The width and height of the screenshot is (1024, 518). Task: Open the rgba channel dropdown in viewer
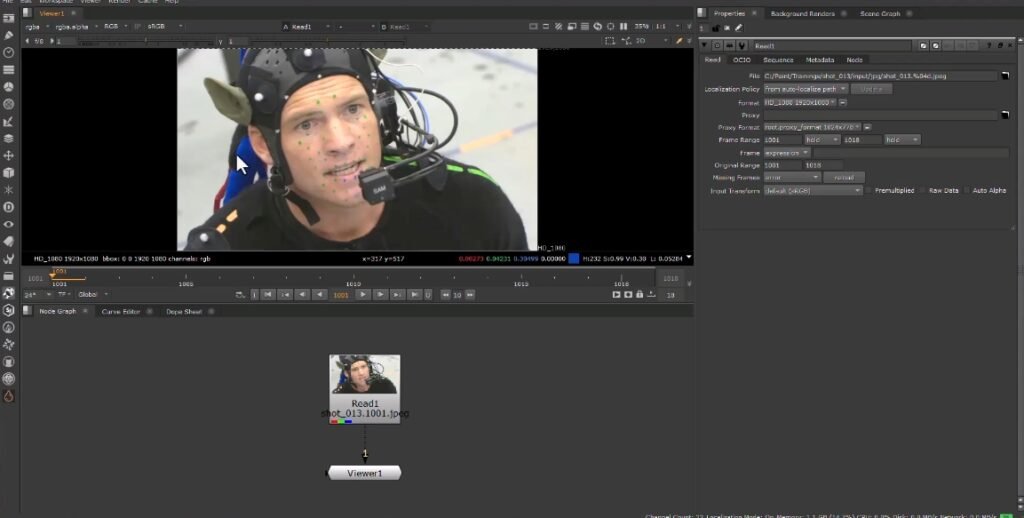point(36,27)
